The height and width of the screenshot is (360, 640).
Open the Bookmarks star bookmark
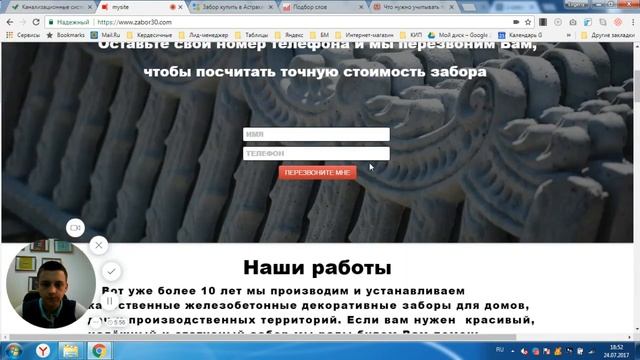66,36
